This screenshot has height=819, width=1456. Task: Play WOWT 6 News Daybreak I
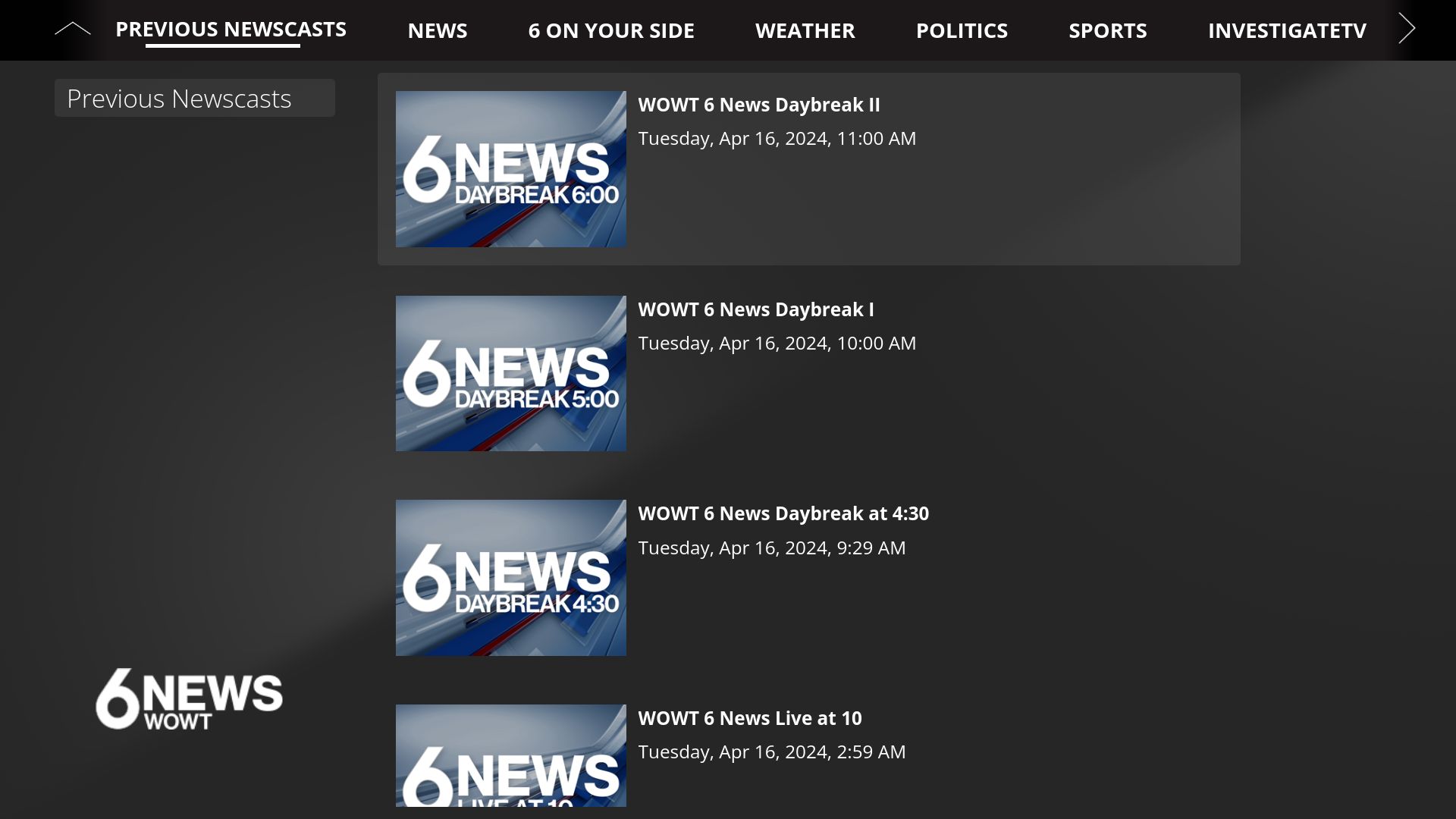(756, 309)
